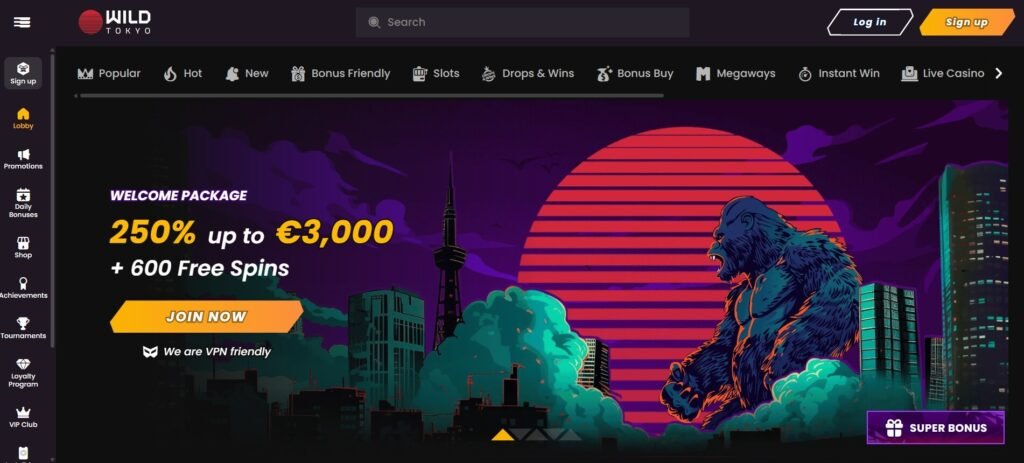1024x463 pixels.
Task: Switch to the Megaways category
Action: tap(735, 74)
